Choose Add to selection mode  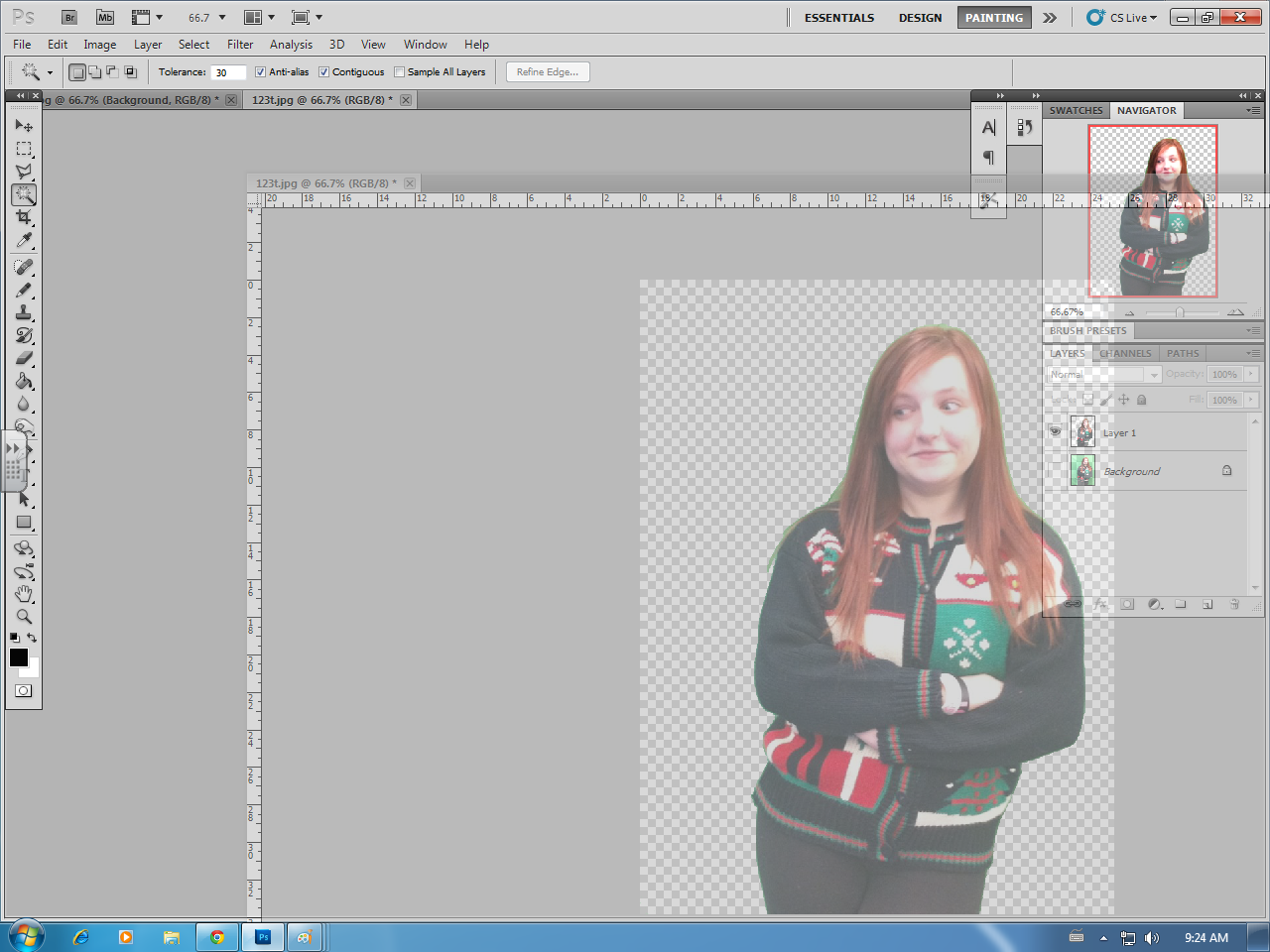[95, 71]
